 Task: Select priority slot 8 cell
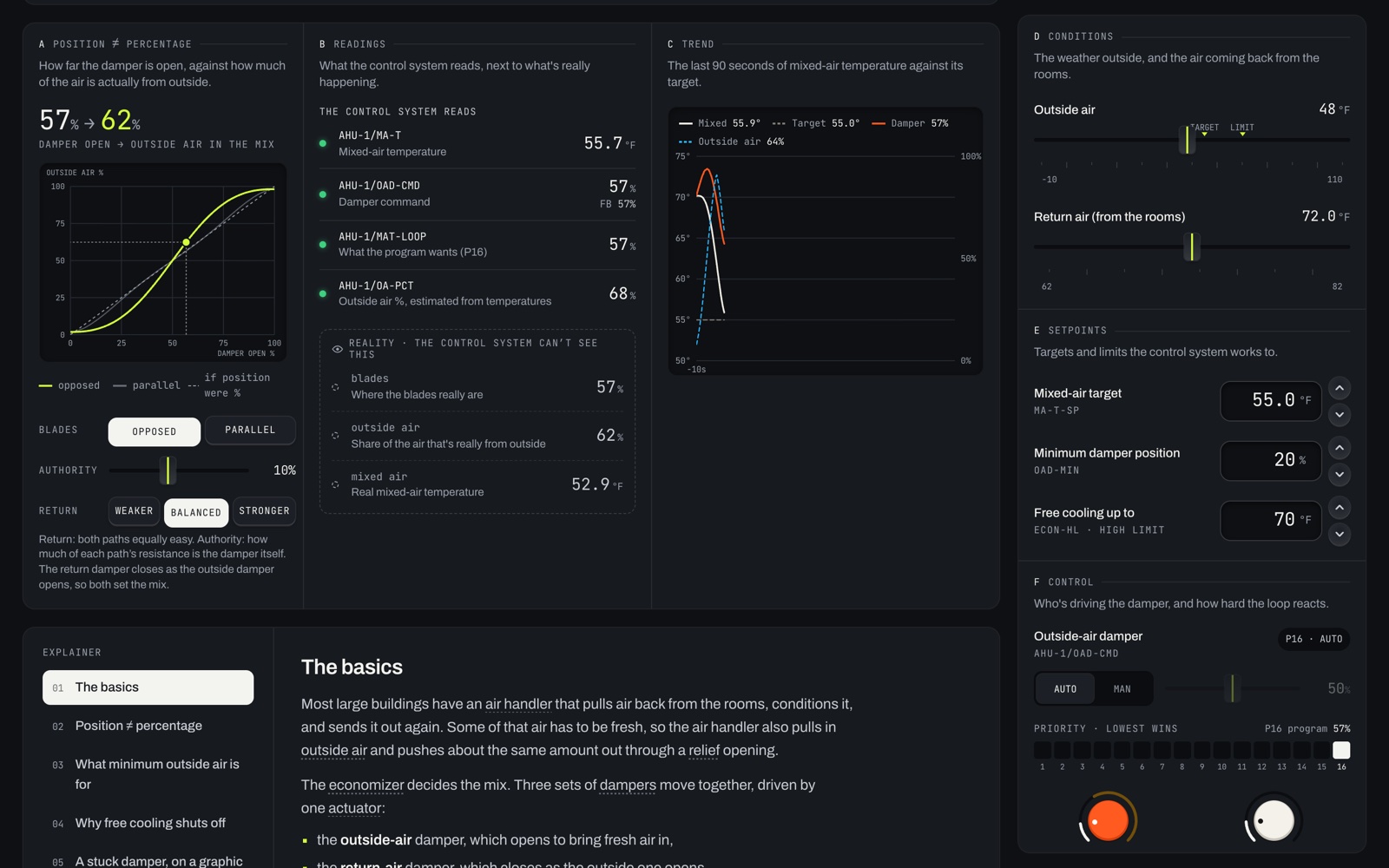click(1182, 750)
